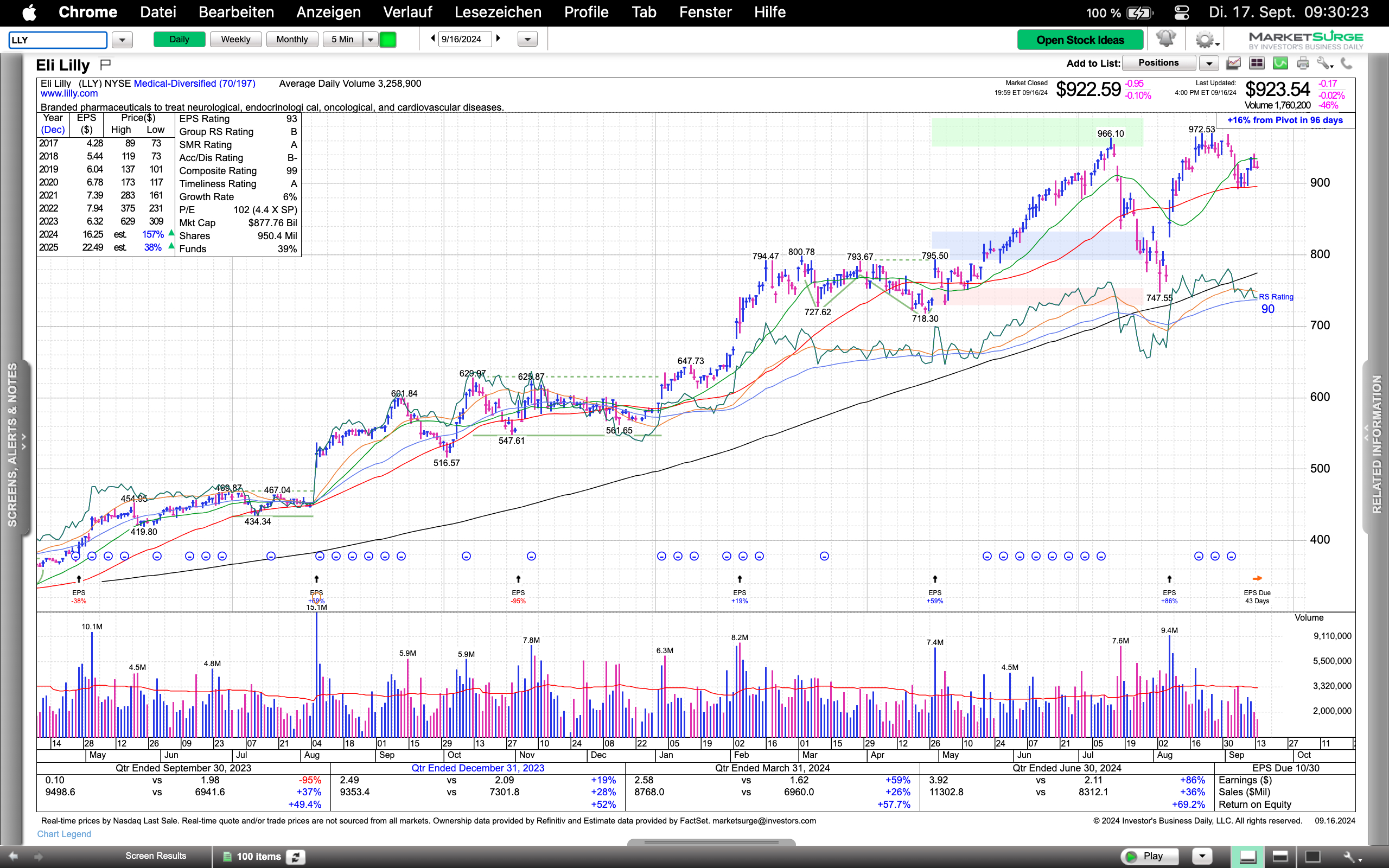
Task: Open the Verlauf menu in Chrome
Action: [x=407, y=12]
